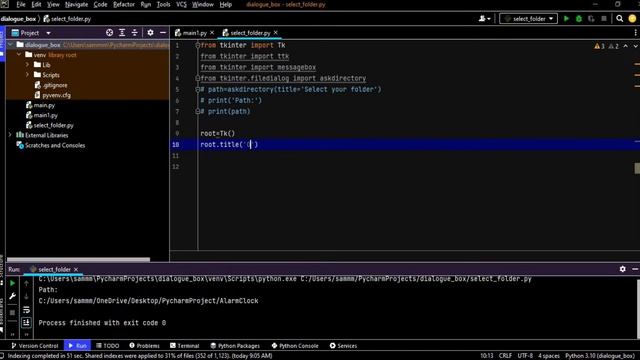Select opened file locate target icon
This screenshot has height=360, width=640.
click(109, 33)
